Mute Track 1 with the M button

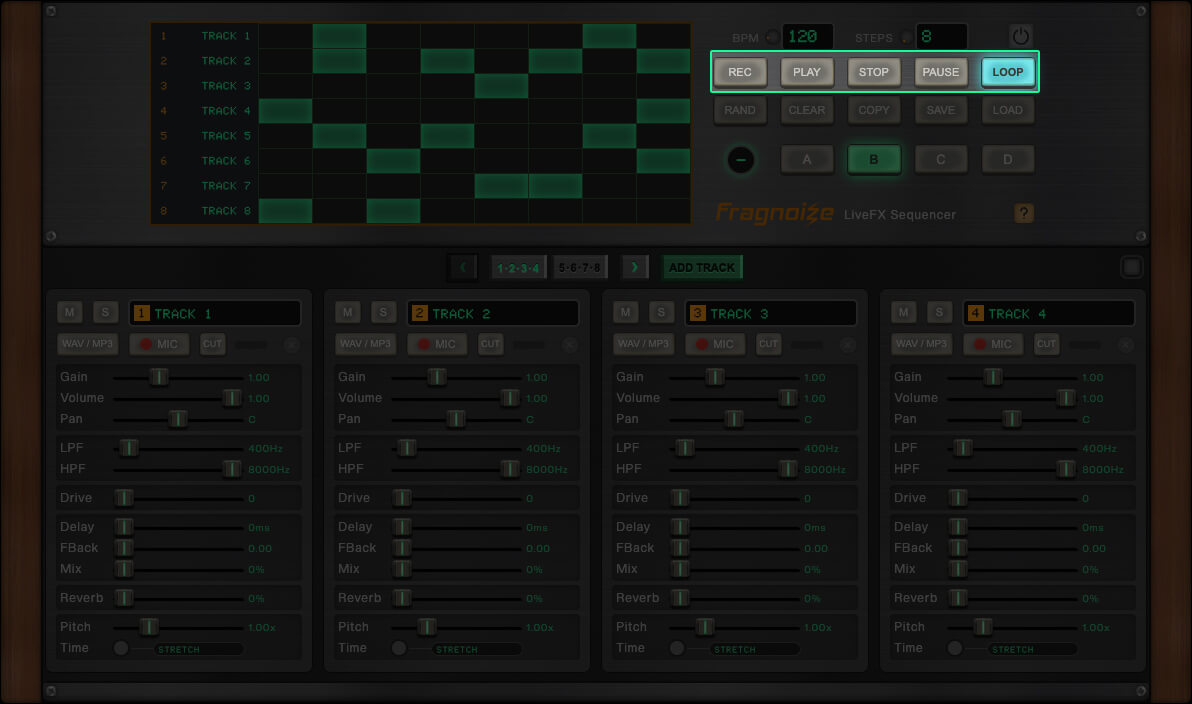click(x=70, y=313)
